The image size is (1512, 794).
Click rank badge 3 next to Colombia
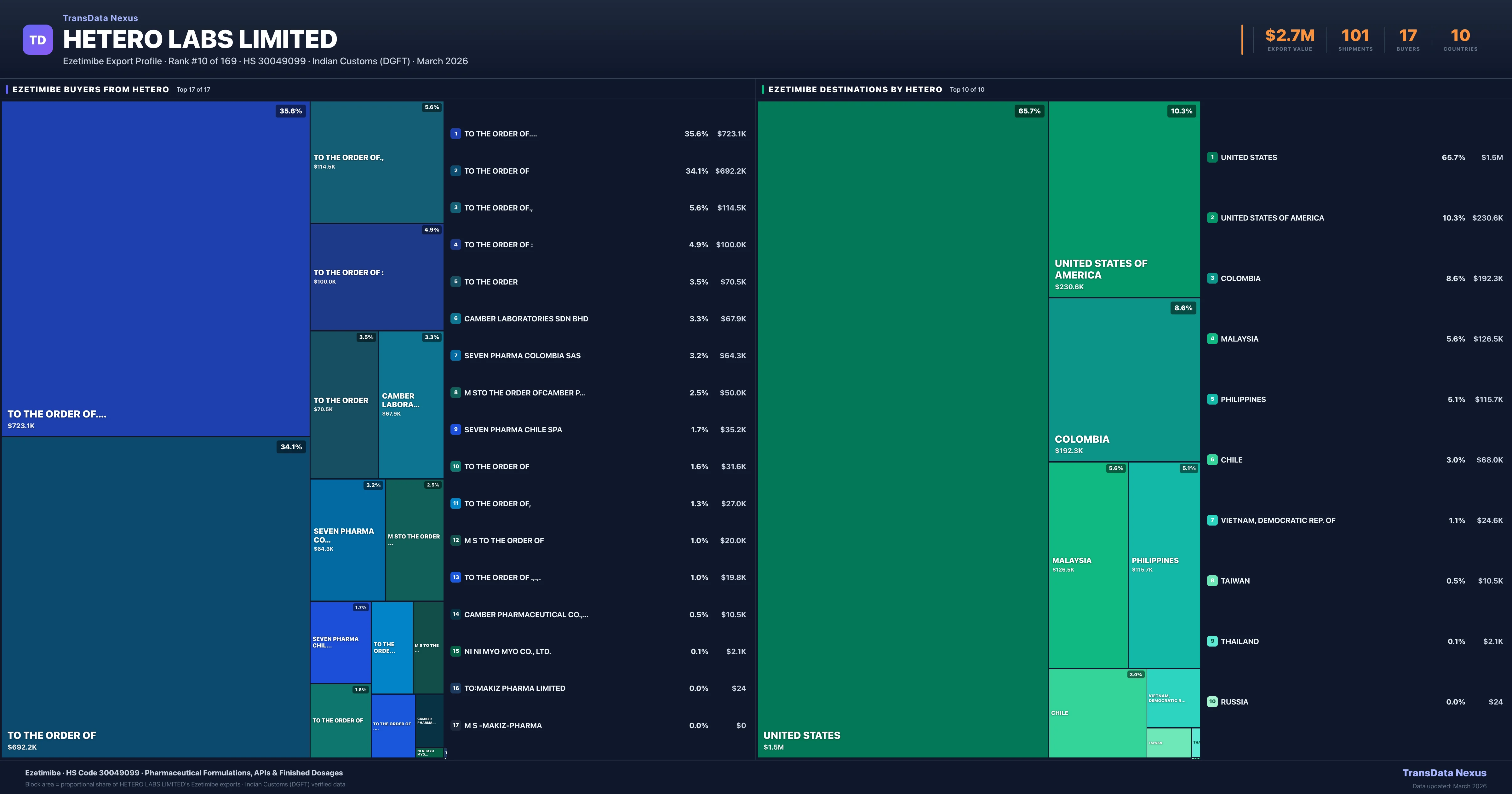(1212, 278)
